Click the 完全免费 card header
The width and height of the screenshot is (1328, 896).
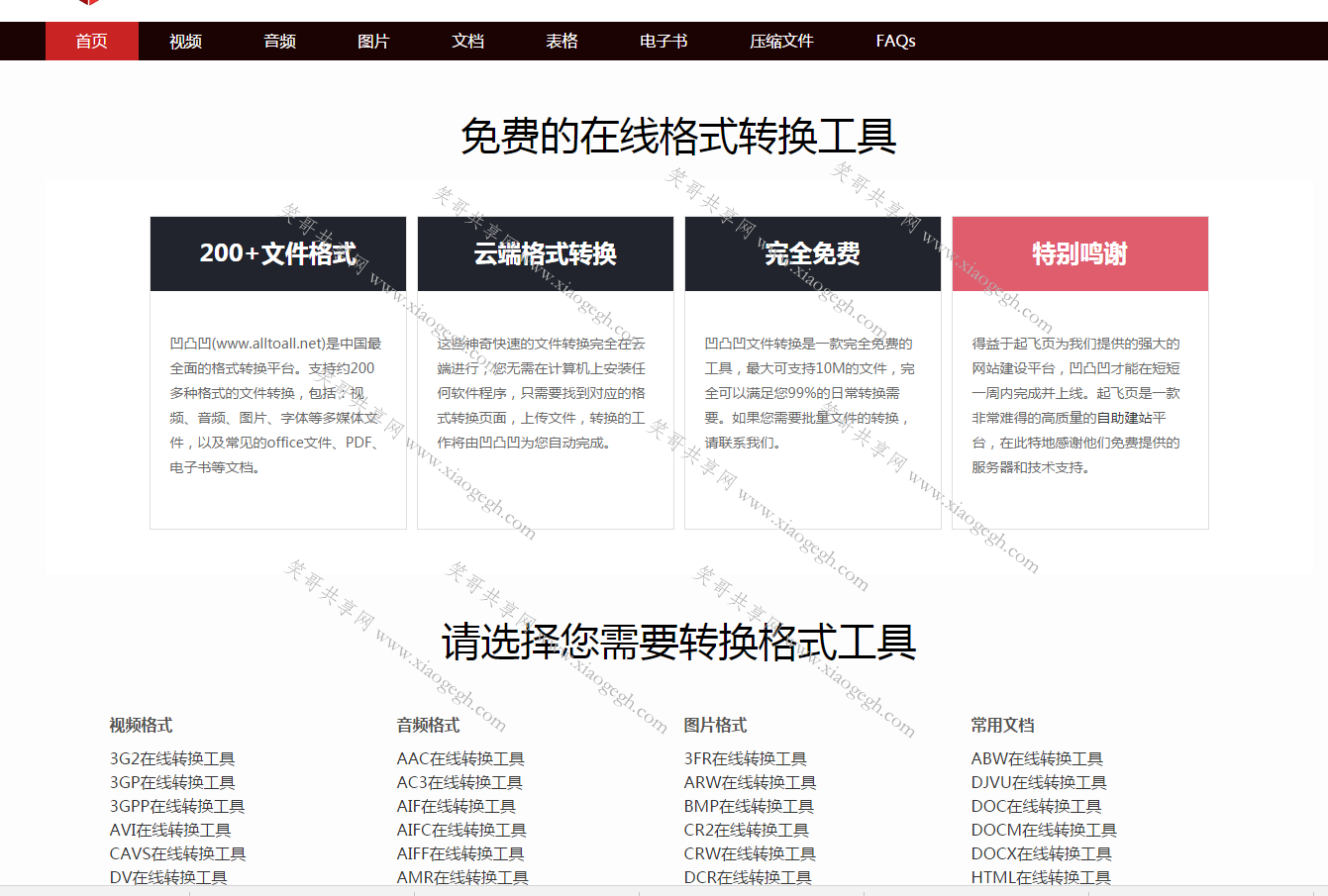click(x=813, y=253)
